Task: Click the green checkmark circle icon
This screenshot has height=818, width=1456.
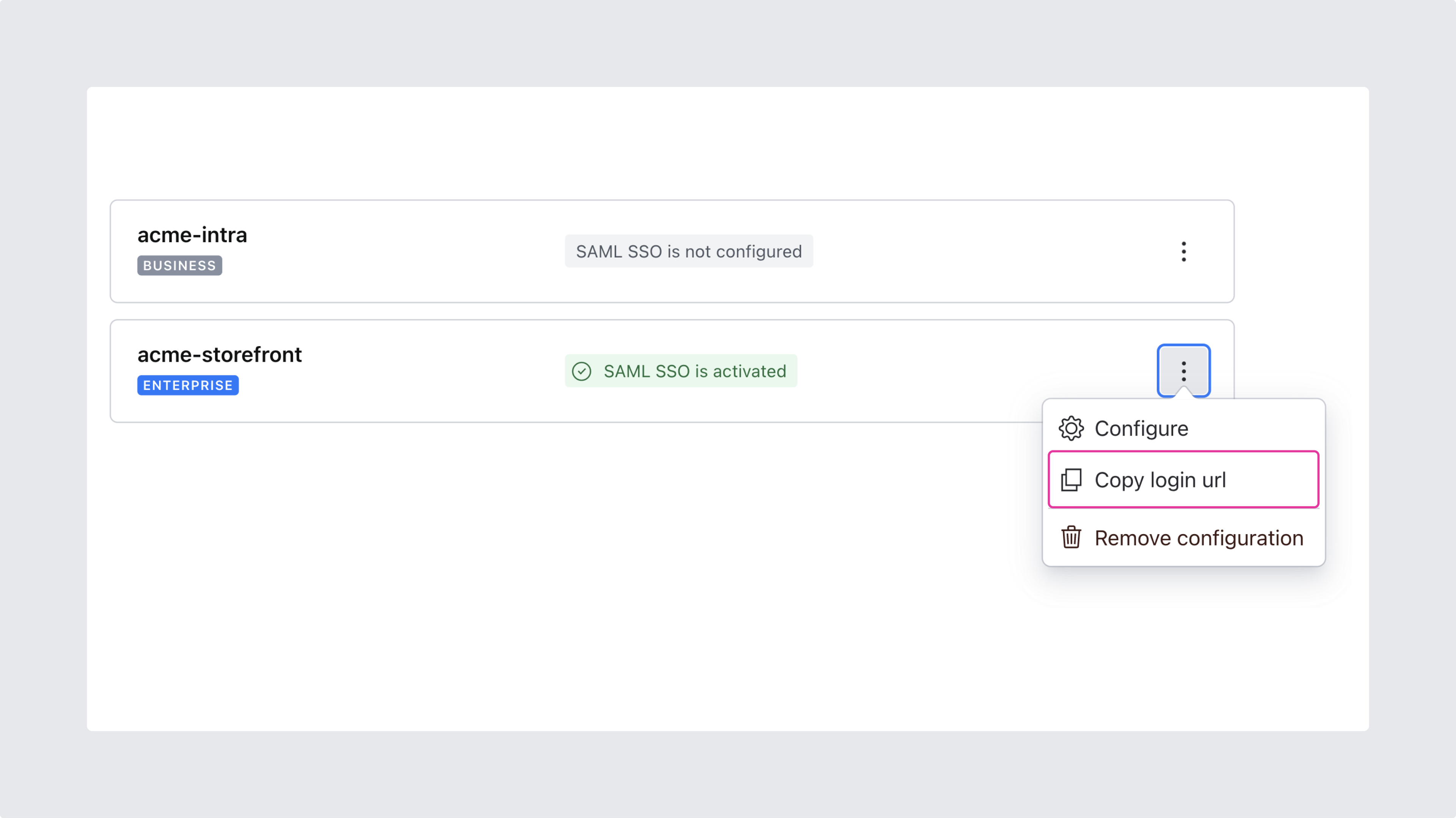Action: click(x=582, y=371)
